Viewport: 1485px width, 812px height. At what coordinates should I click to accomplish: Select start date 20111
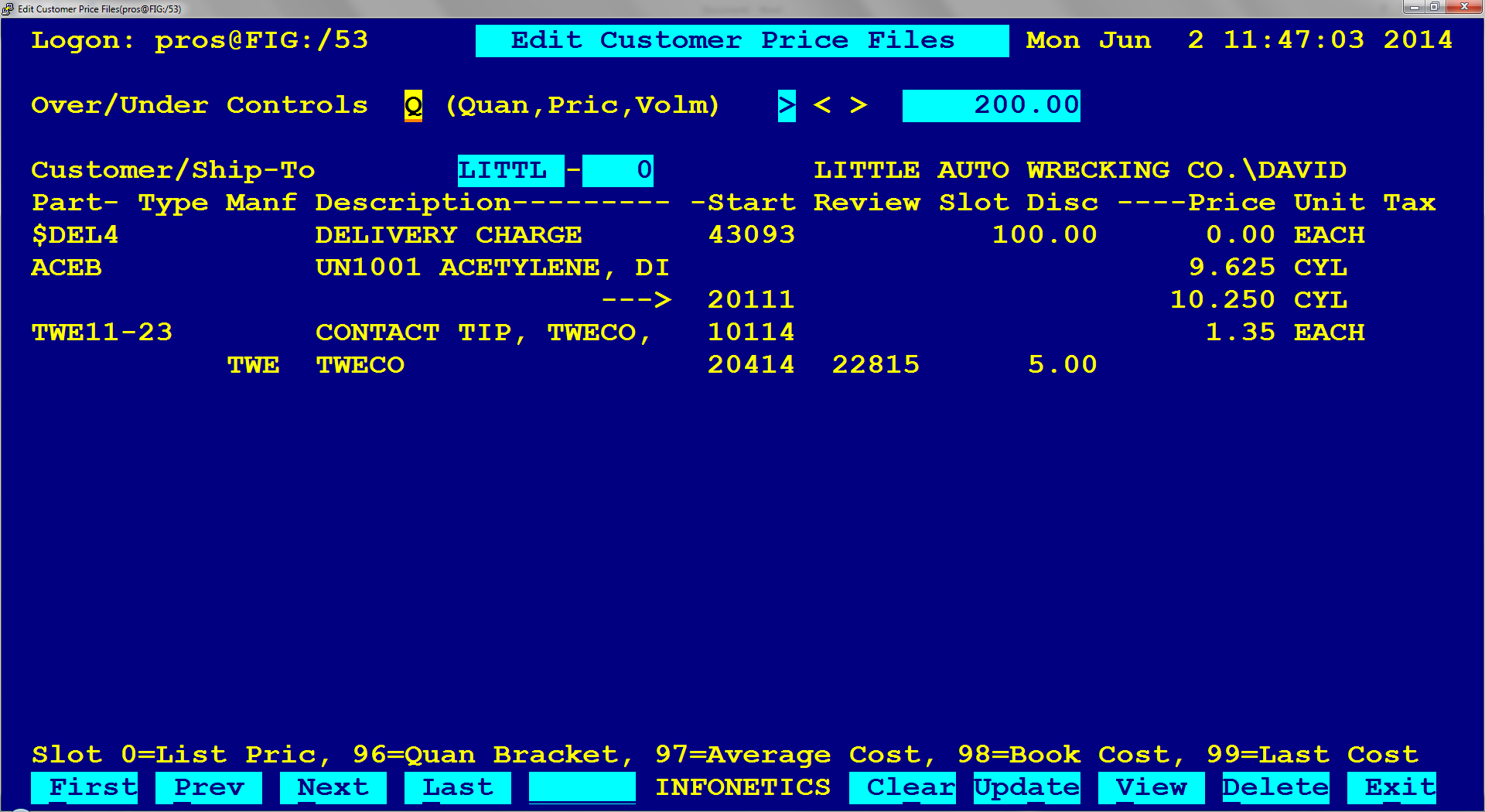click(751, 300)
